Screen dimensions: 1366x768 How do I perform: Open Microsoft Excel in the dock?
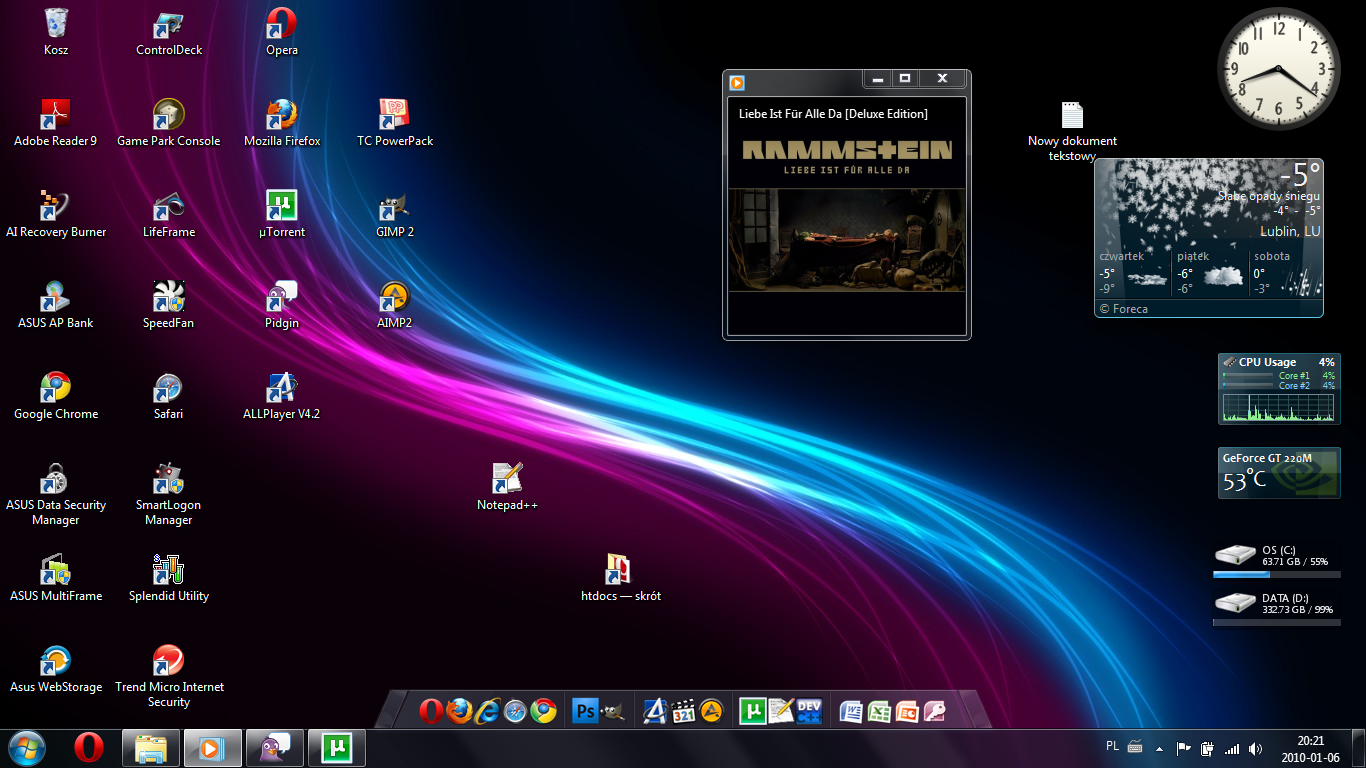point(879,711)
